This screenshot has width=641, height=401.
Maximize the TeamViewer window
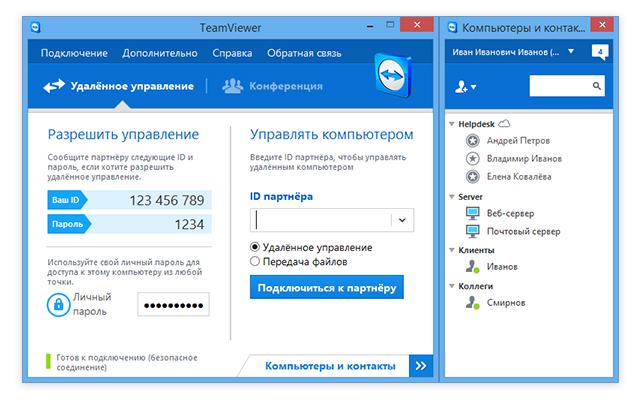(390, 25)
